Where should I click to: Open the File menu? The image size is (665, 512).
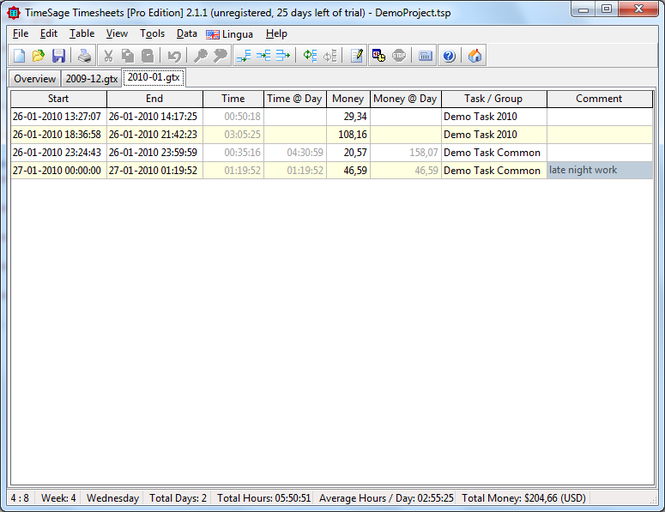click(20, 34)
